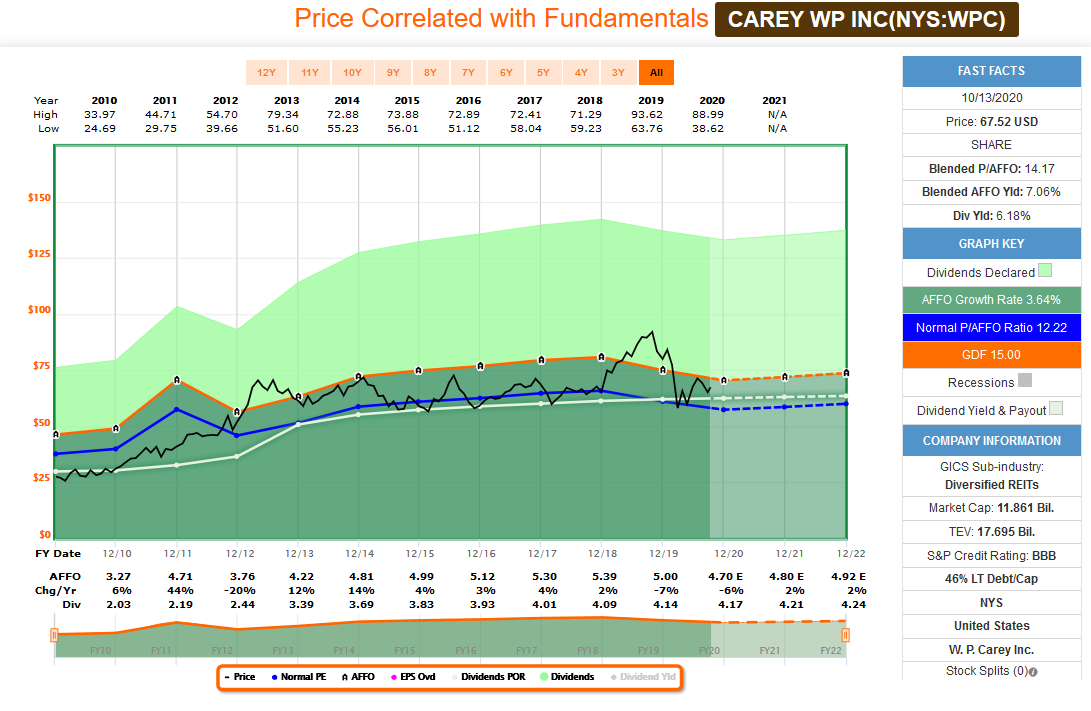Screen dimensions: 1091x711
Task: Click the Dividends Declared green swatch
Action: pos(1044,271)
